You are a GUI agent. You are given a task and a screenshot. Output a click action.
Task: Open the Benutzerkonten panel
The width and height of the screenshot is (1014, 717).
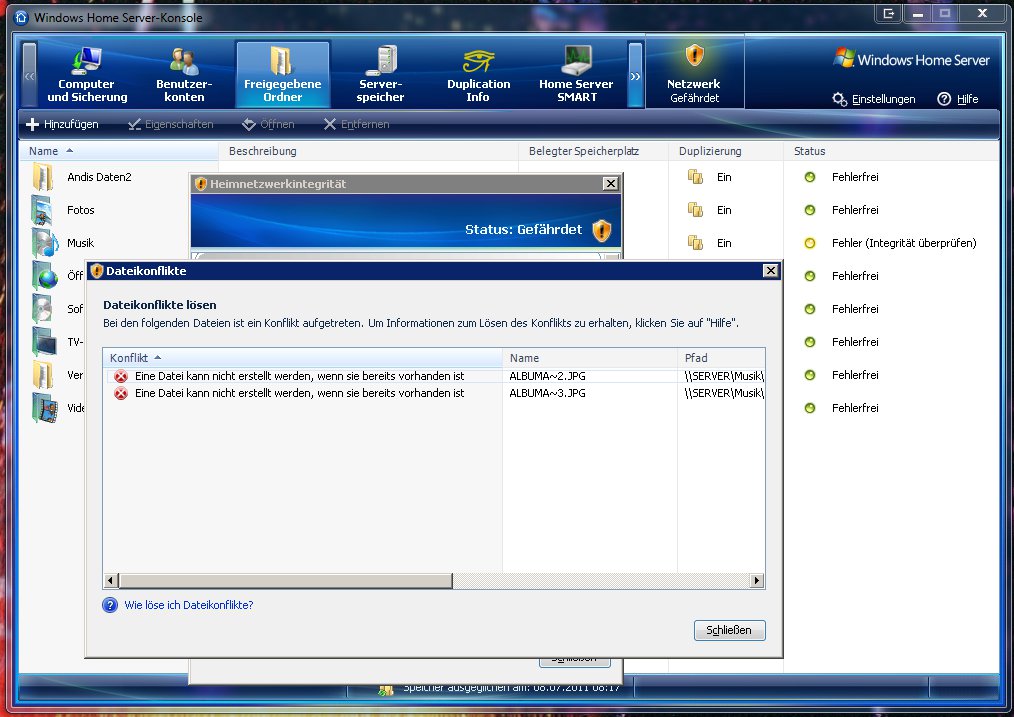click(183, 74)
